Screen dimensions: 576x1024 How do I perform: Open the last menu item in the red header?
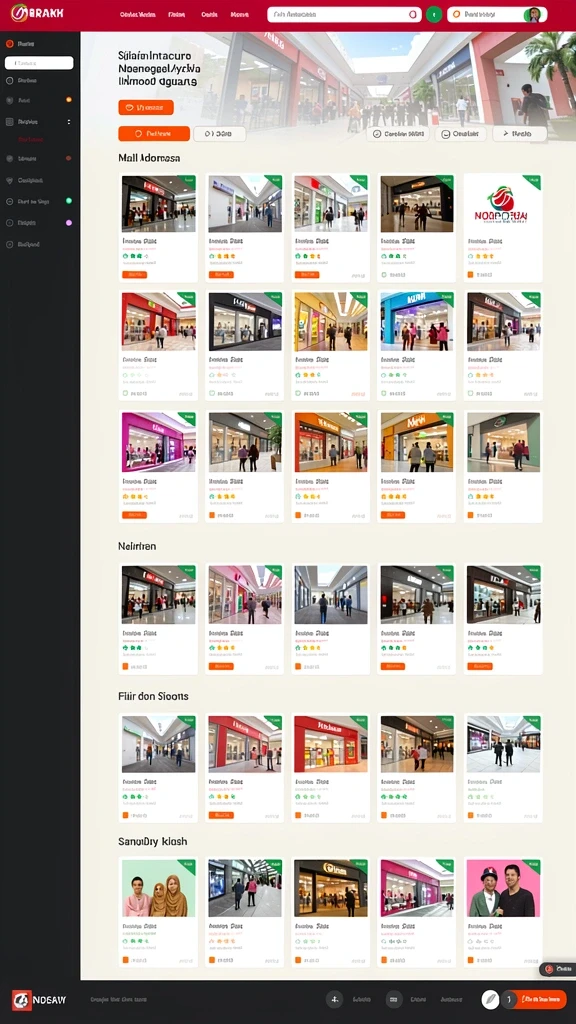(x=240, y=14)
